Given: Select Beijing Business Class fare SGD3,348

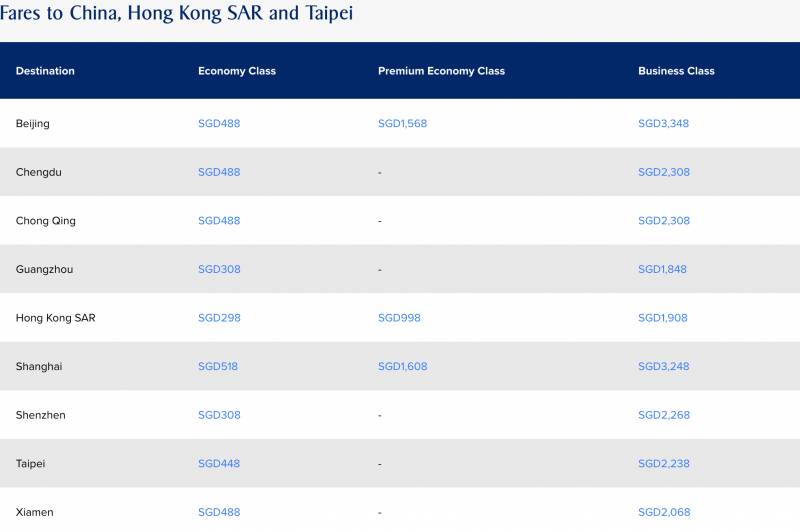Looking at the screenshot, I should (x=663, y=124).
